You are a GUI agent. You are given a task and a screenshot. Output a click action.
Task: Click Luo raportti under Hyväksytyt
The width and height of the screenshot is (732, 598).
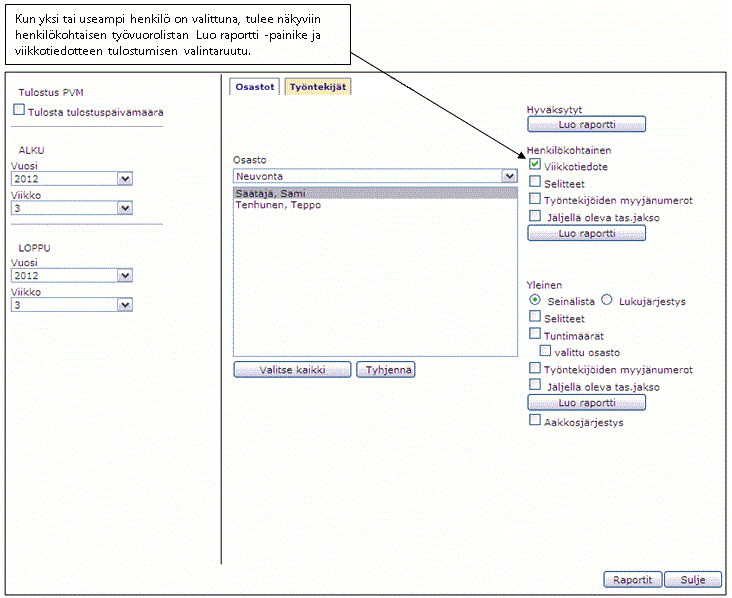coord(586,124)
